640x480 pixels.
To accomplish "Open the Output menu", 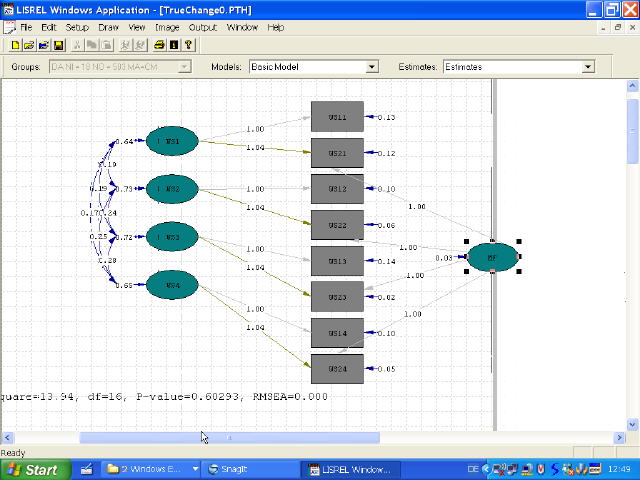I will point(203,27).
